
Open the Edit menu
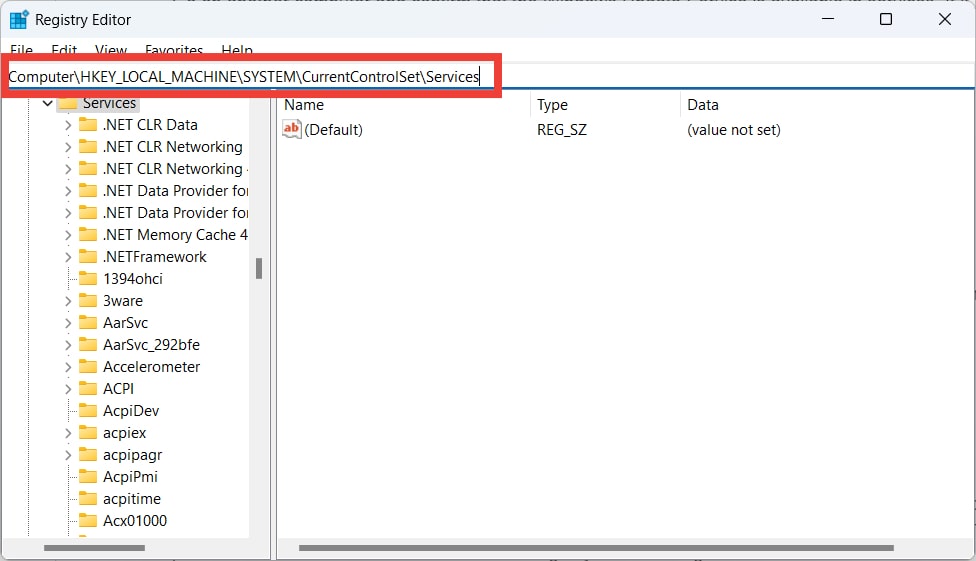(64, 49)
